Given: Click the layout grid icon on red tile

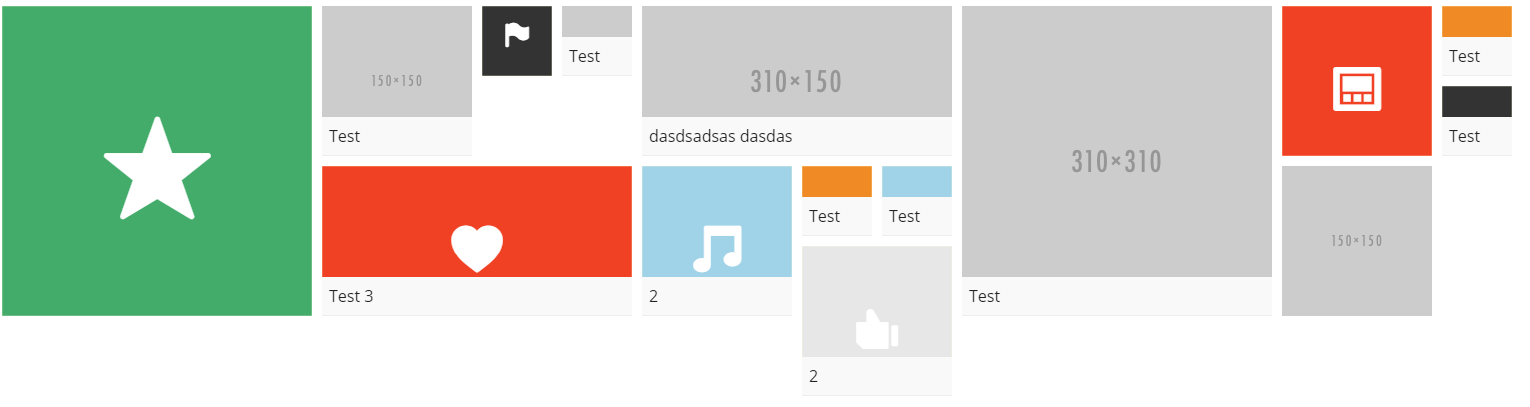Looking at the screenshot, I should [x=1357, y=89].
